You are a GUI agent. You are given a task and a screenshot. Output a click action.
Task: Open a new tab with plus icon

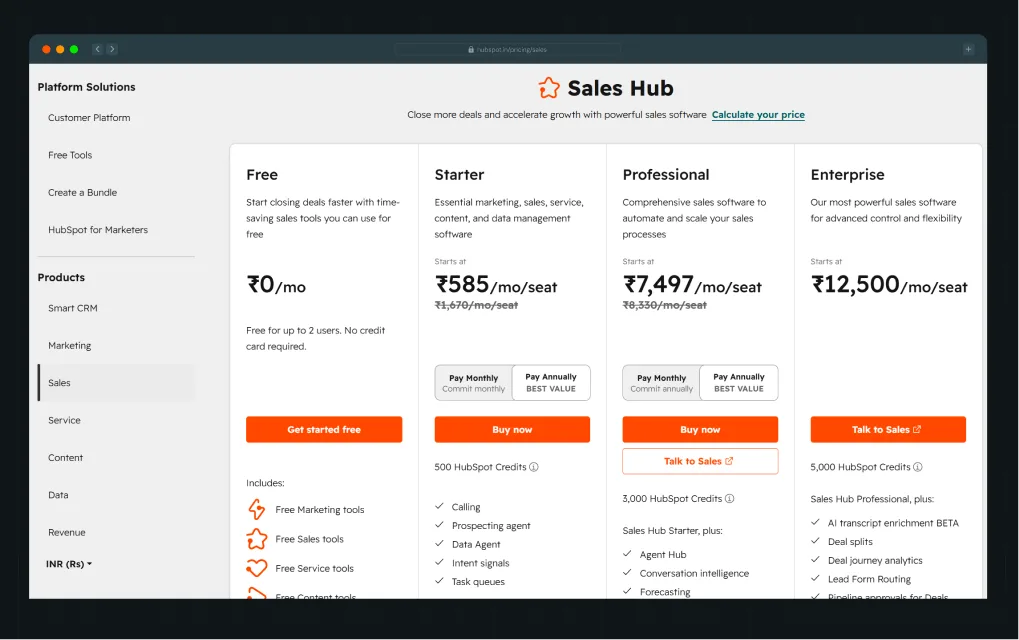click(968, 49)
